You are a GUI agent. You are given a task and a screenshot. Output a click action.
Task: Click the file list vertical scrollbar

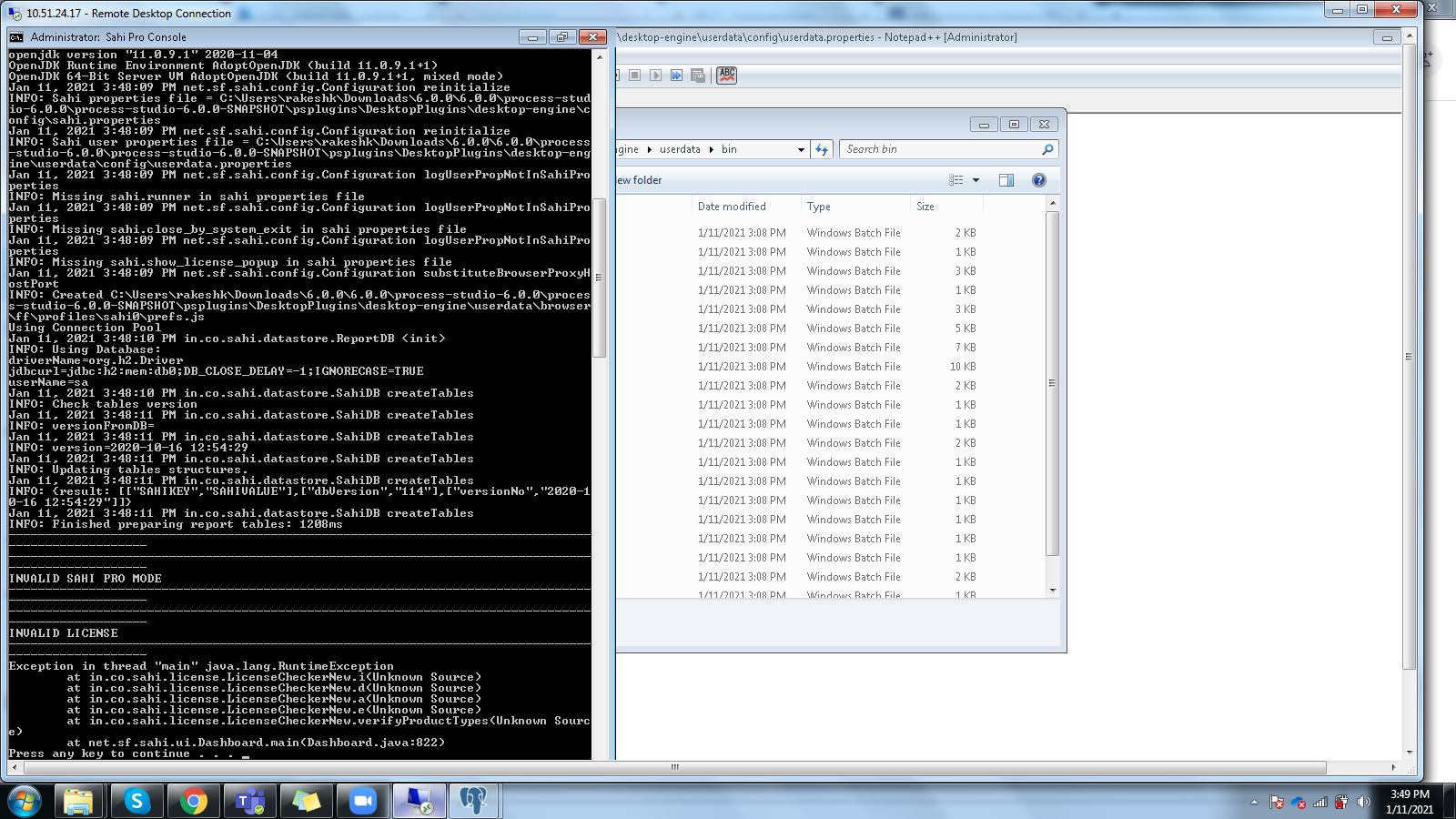[x=1053, y=383]
